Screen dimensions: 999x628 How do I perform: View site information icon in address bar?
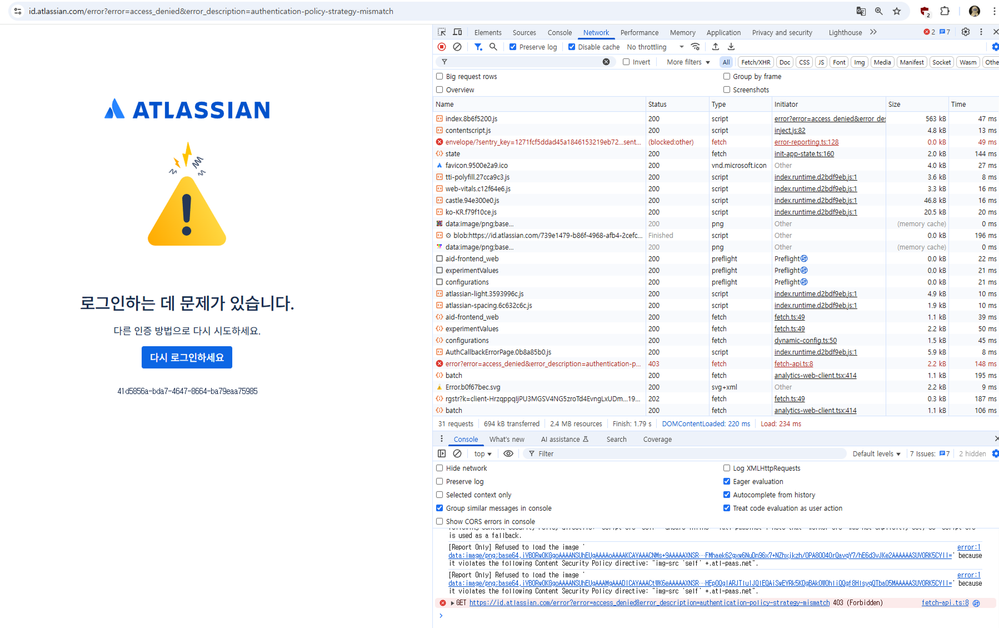[x=17, y=11]
